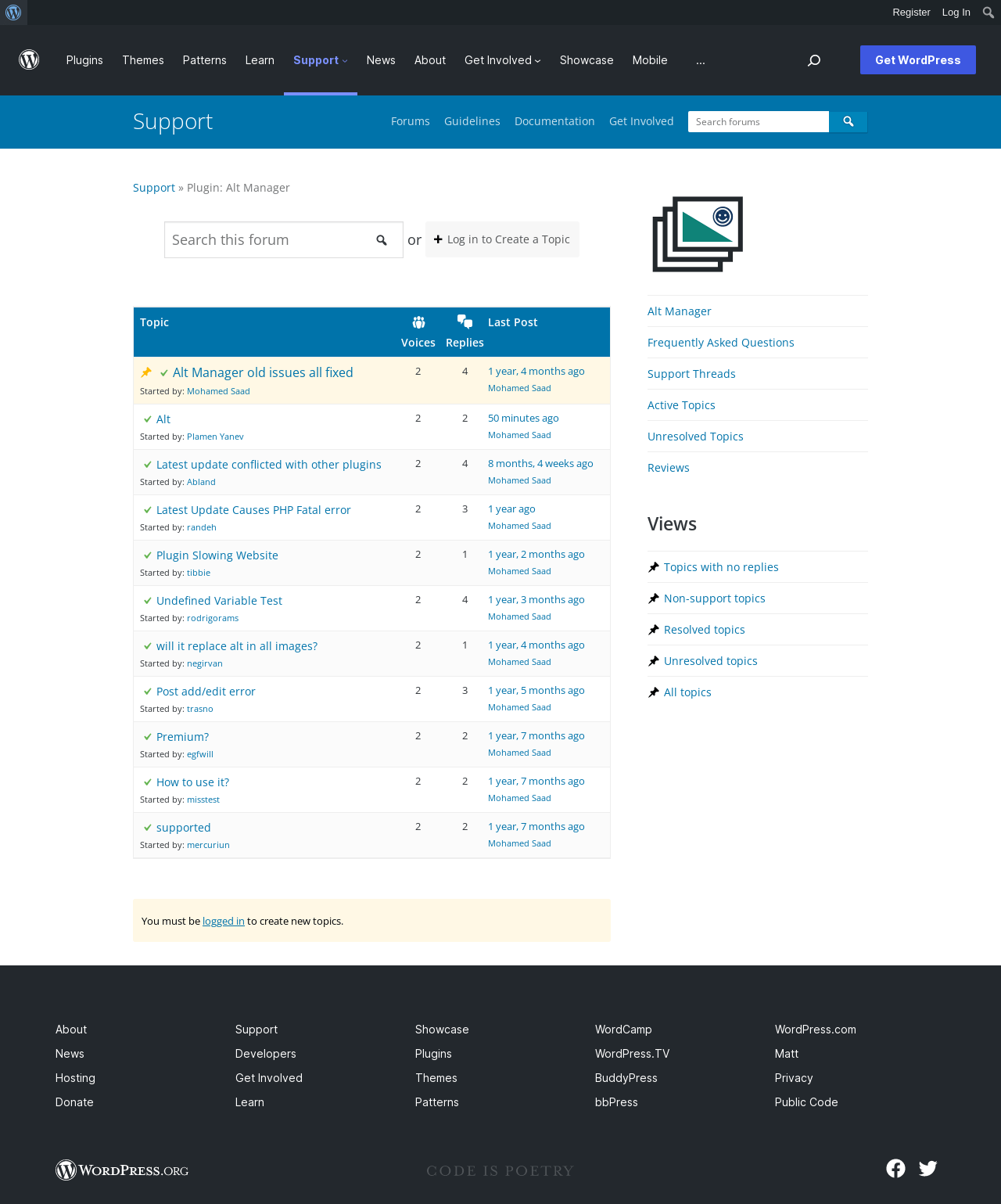The width and height of the screenshot is (1001, 1204).
Task: Open topic starter rodrigorams profile
Action: (213, 618)
